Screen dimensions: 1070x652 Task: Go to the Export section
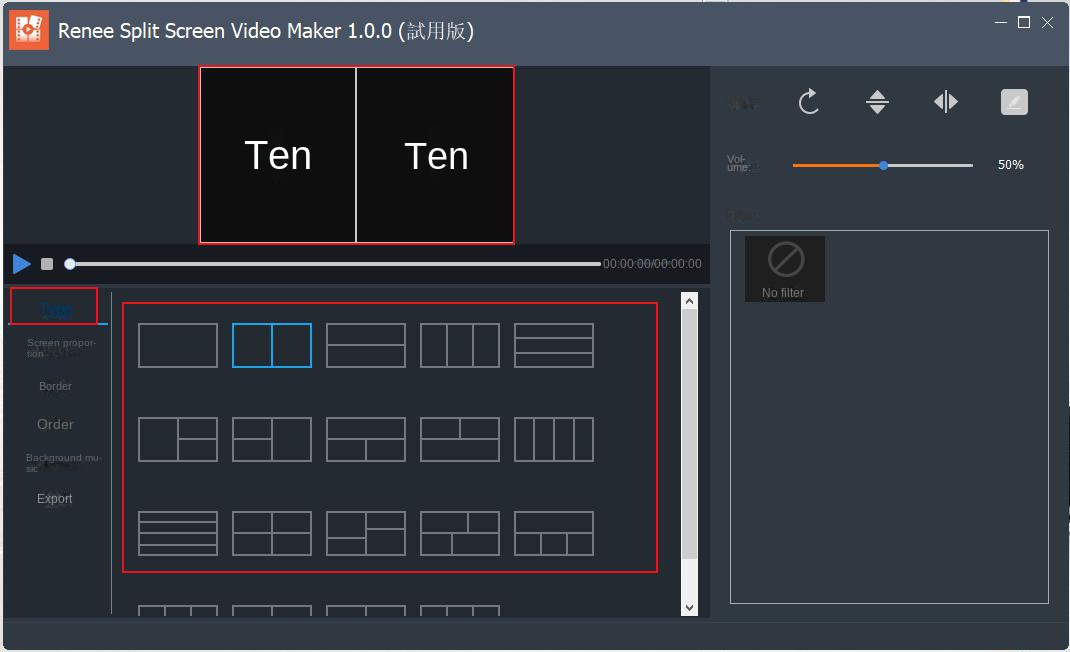click(x=54, y=498)
